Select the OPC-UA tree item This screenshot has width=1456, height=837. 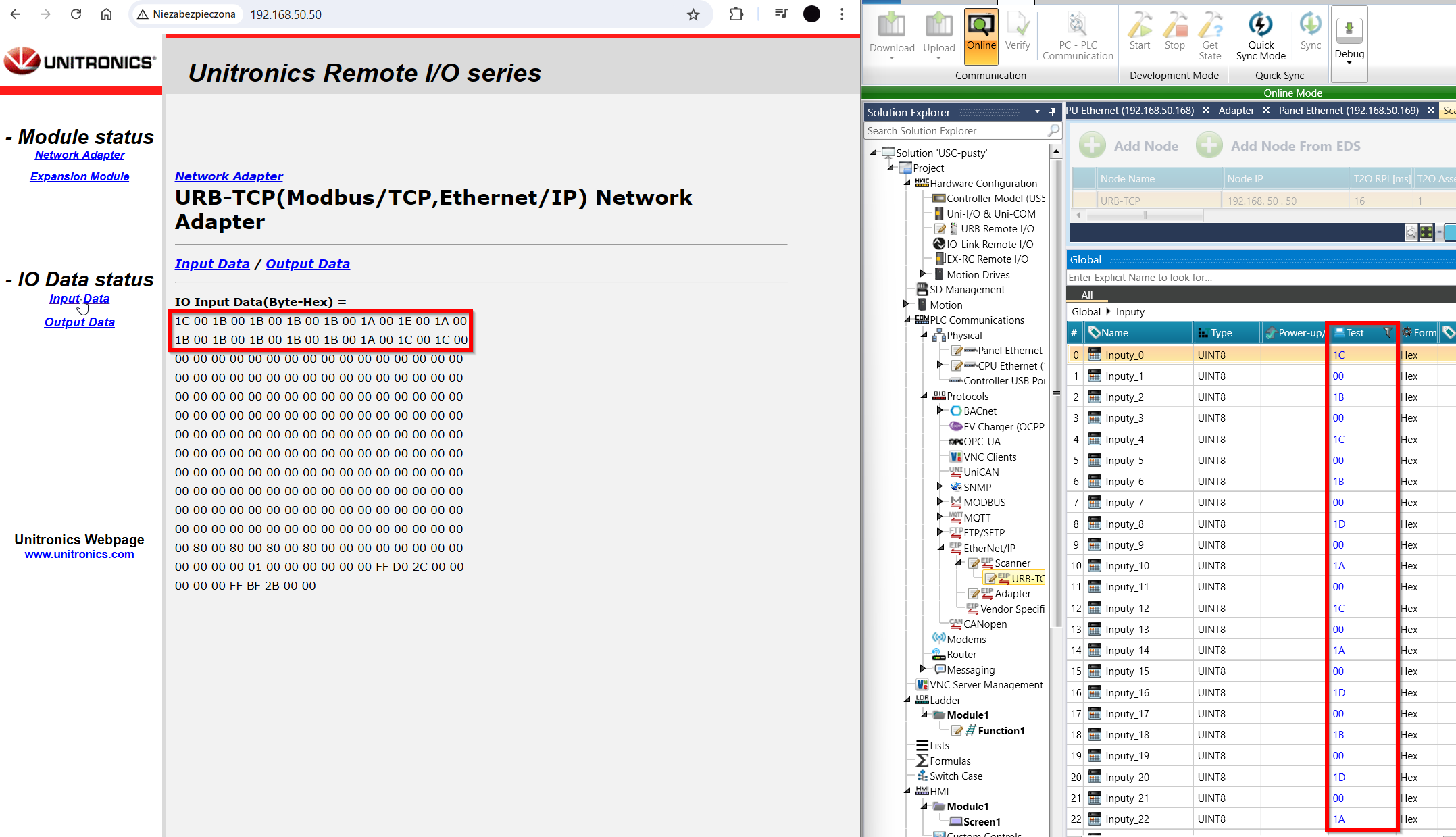tap(982, 442)
